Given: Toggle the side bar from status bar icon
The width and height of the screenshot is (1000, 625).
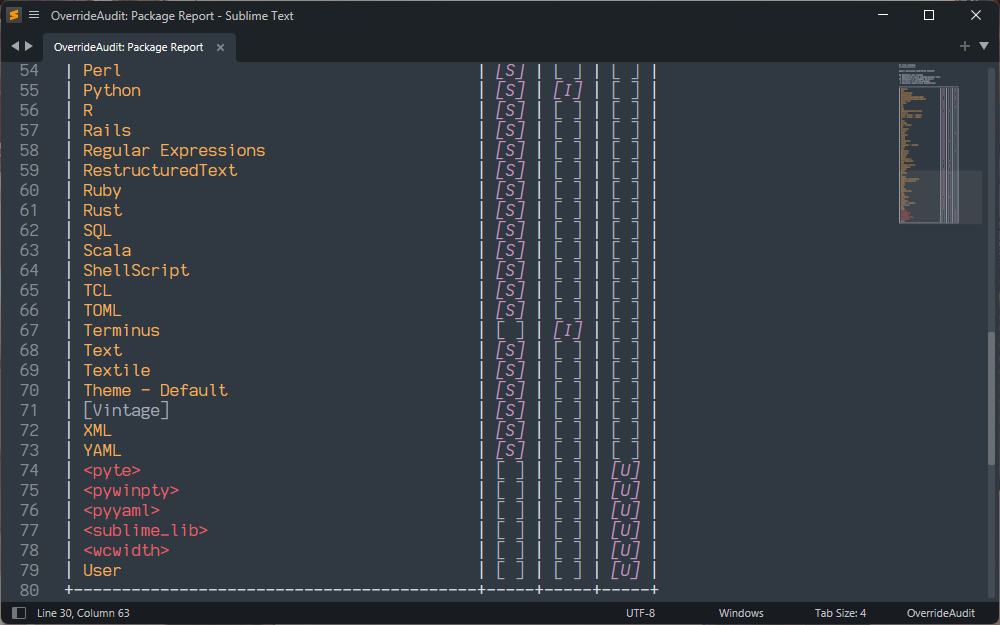Looking at the screenshot, I should point(18,613).
